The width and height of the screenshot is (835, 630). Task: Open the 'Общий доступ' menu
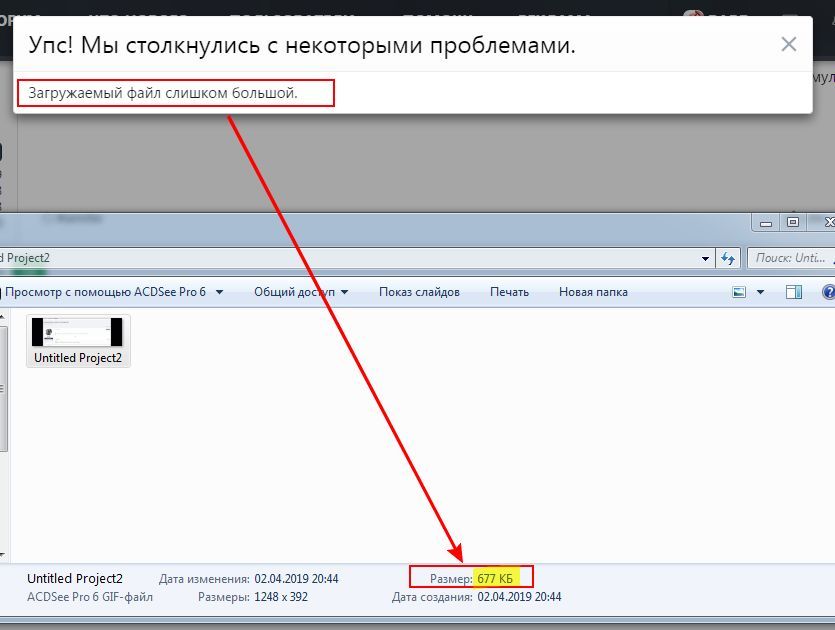[301, 292]
